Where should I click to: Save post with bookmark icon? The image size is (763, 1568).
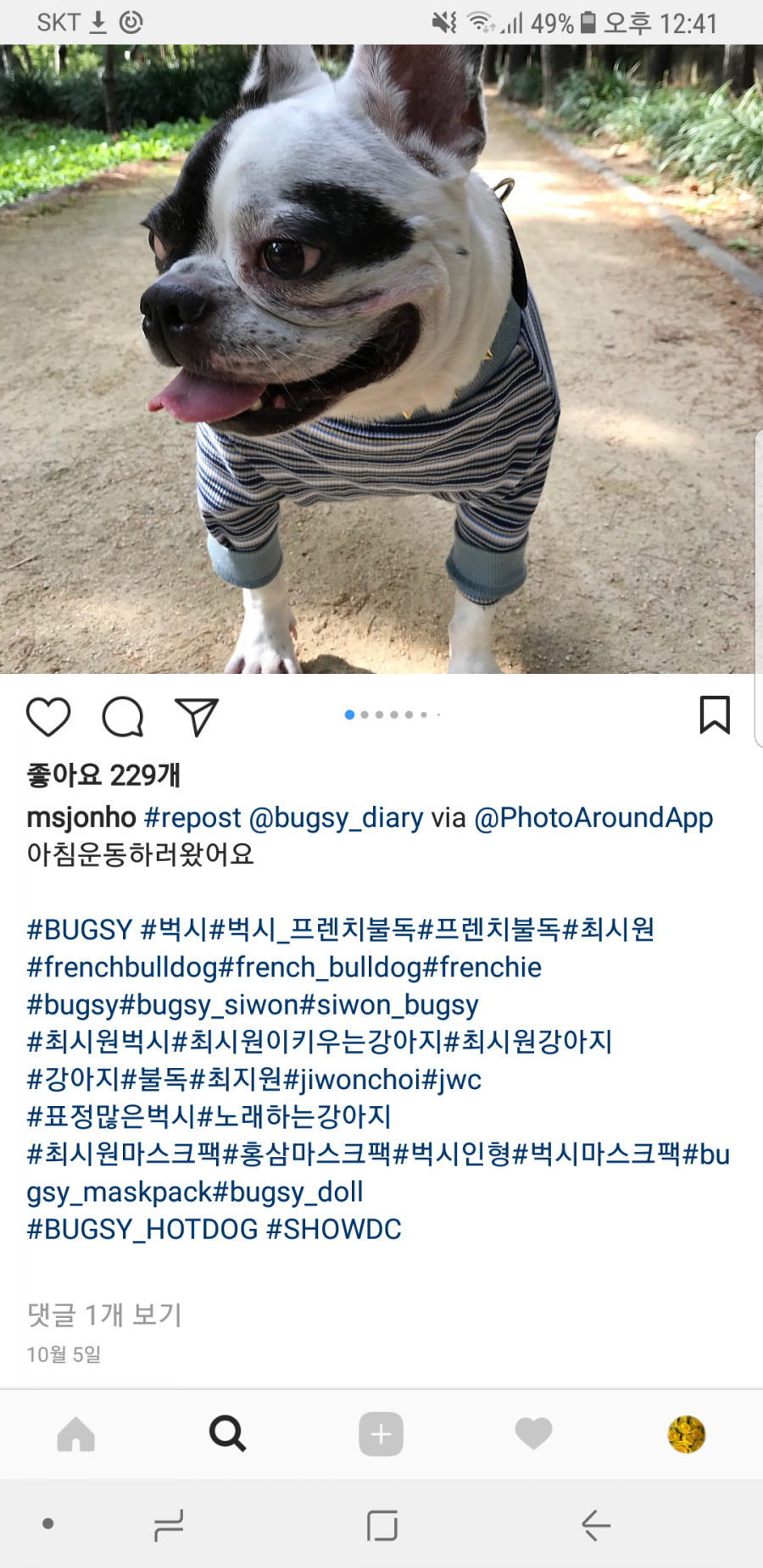[x=715, y=714]
